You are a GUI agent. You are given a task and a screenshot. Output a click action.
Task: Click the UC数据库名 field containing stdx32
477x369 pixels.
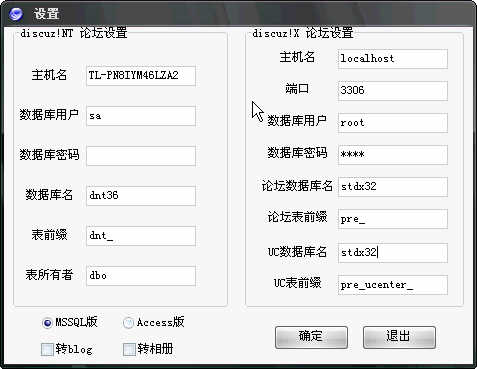click(x=393, y=253)
